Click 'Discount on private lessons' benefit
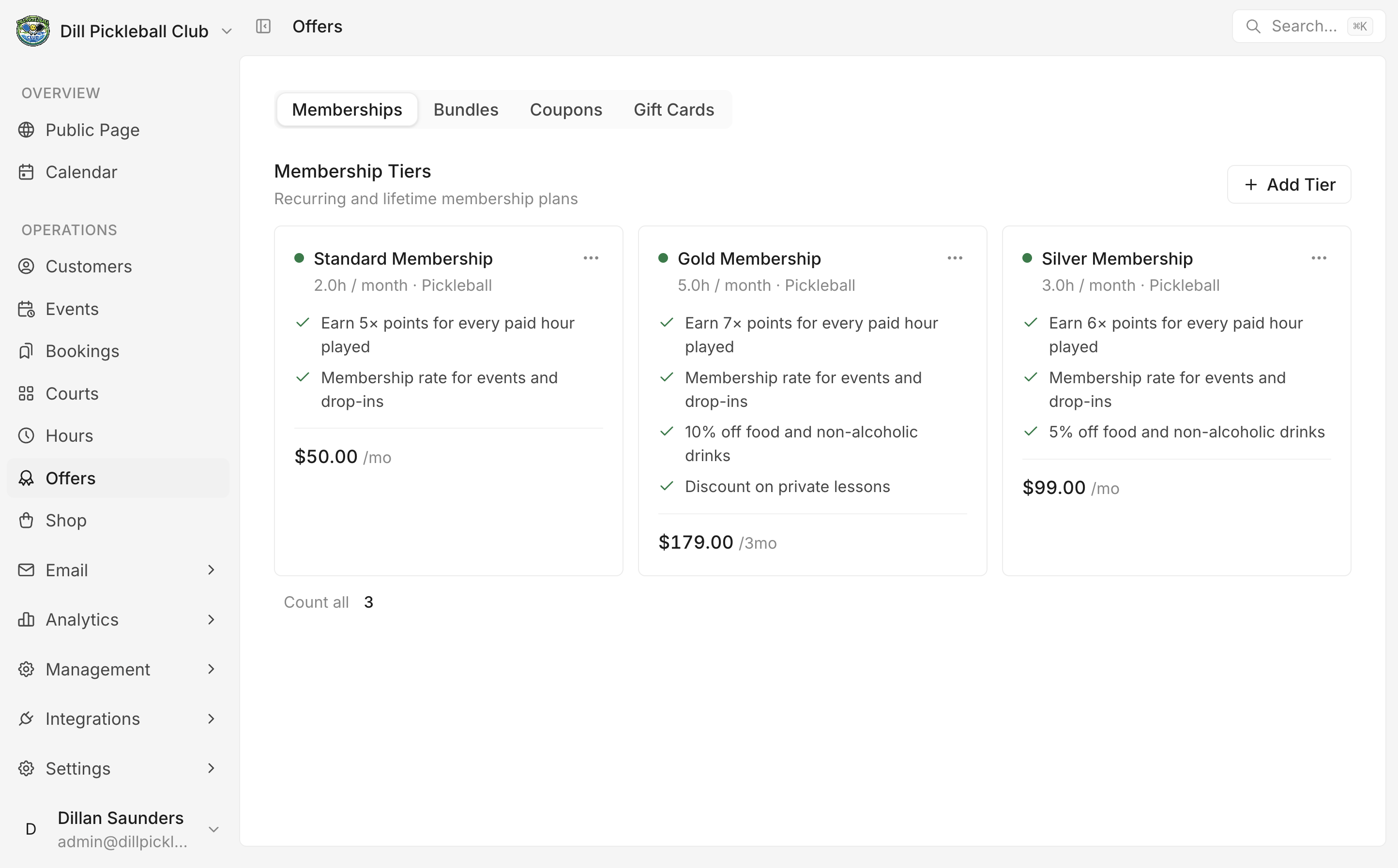Image resolution: width=1398 pixels, height=868 pixels. point(787,487)
